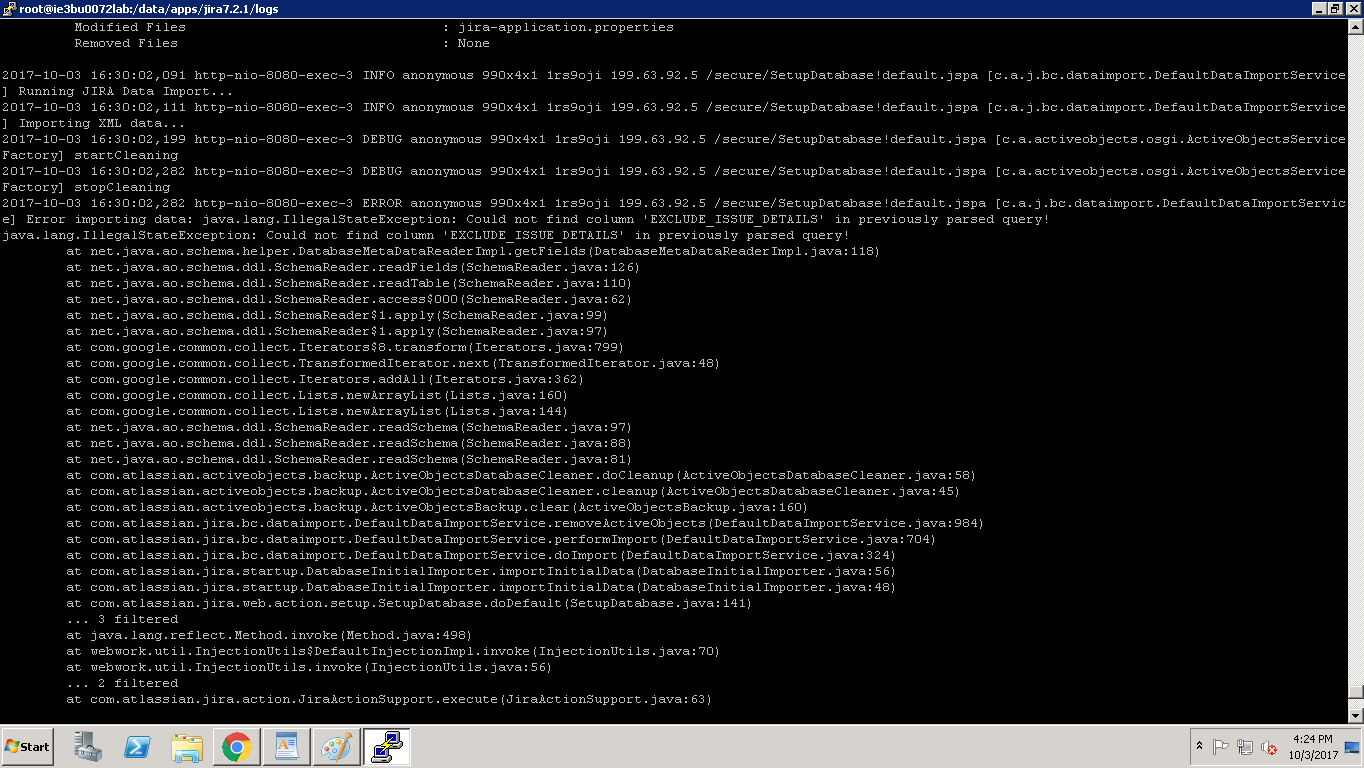
Task: Click the SchemaReader.readFields stack line
Action: [353, 267]
